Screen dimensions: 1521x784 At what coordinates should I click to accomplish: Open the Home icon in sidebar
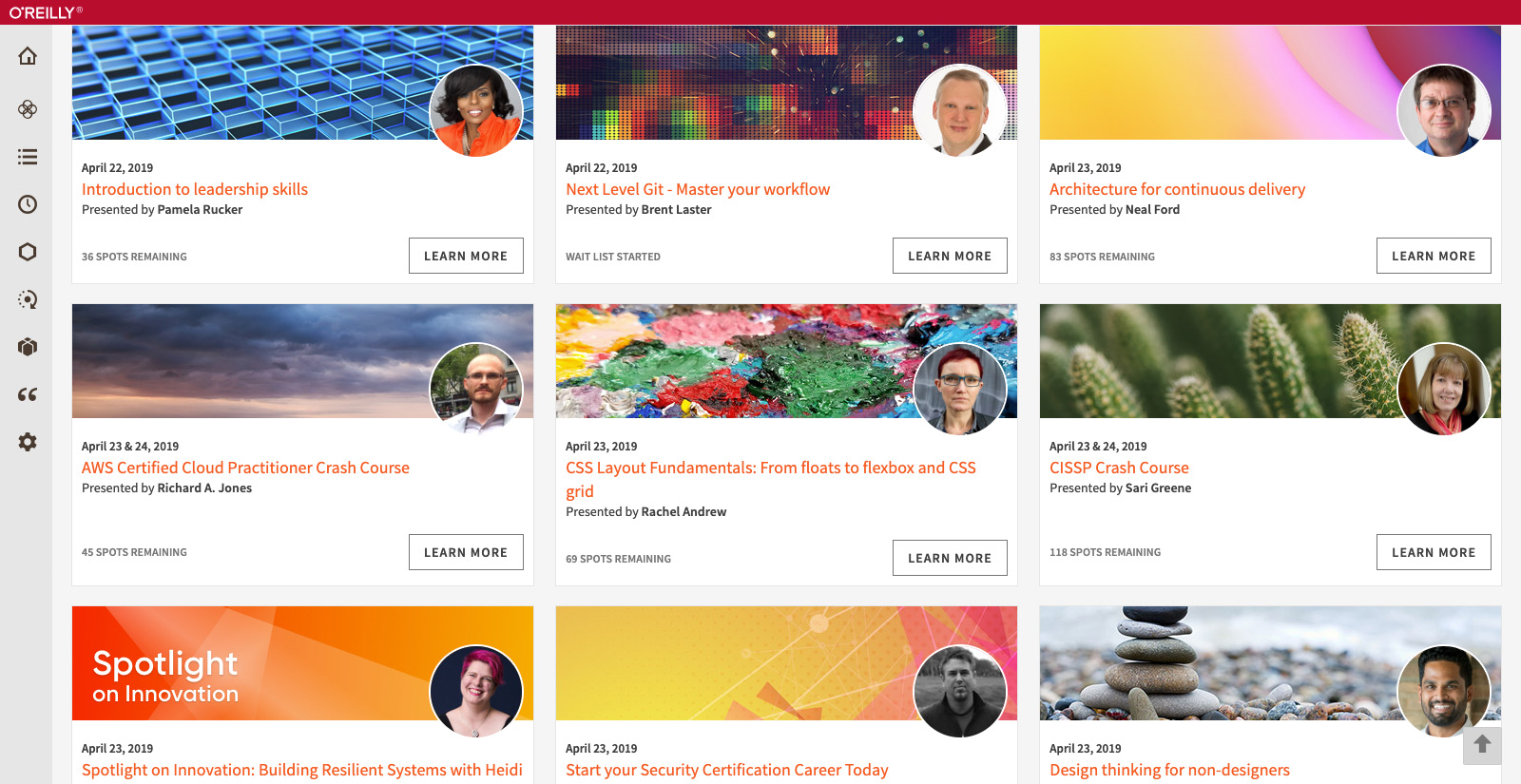pos(28,56)
